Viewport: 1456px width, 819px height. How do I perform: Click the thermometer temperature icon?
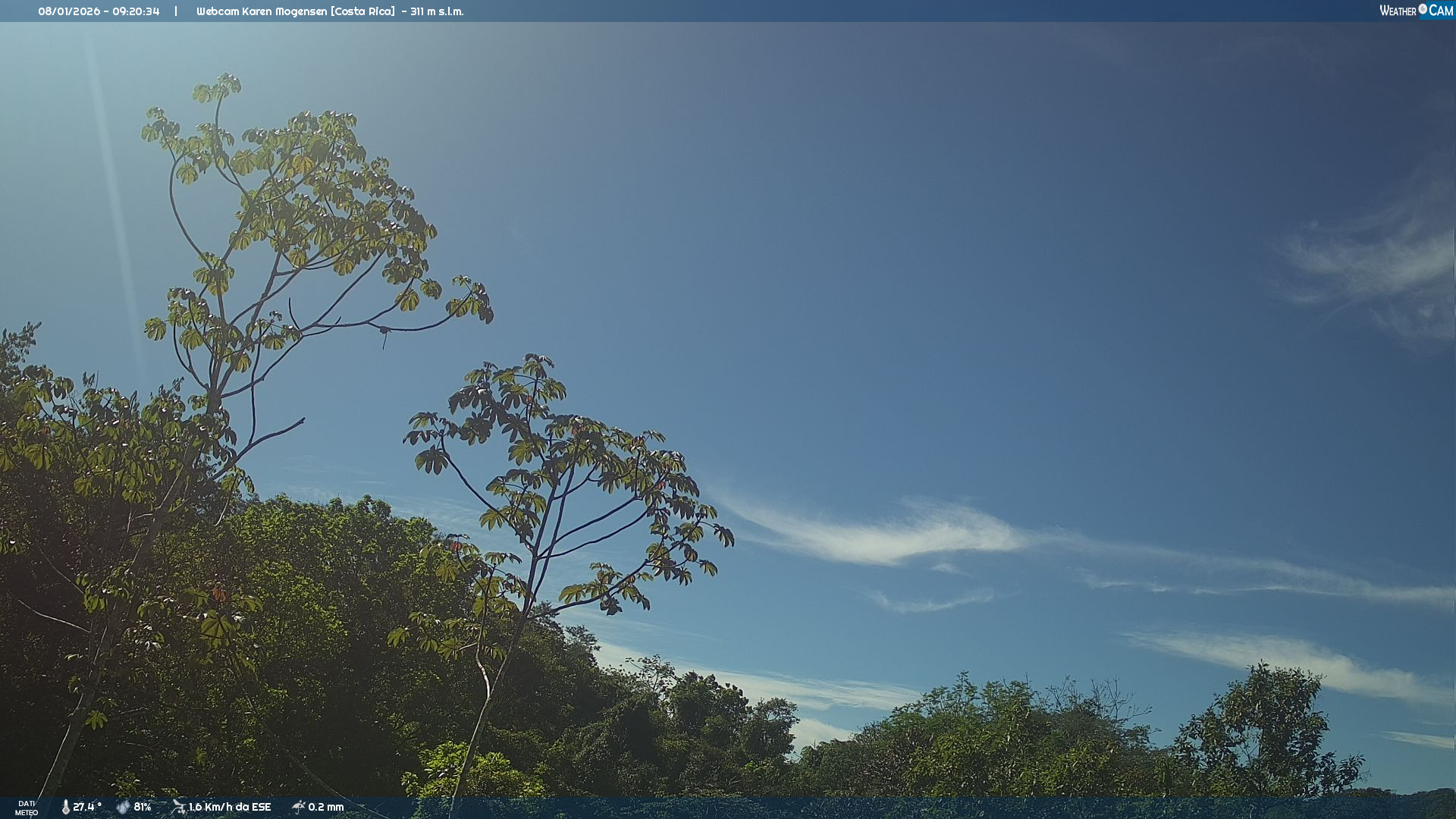(x=65, y=807)
